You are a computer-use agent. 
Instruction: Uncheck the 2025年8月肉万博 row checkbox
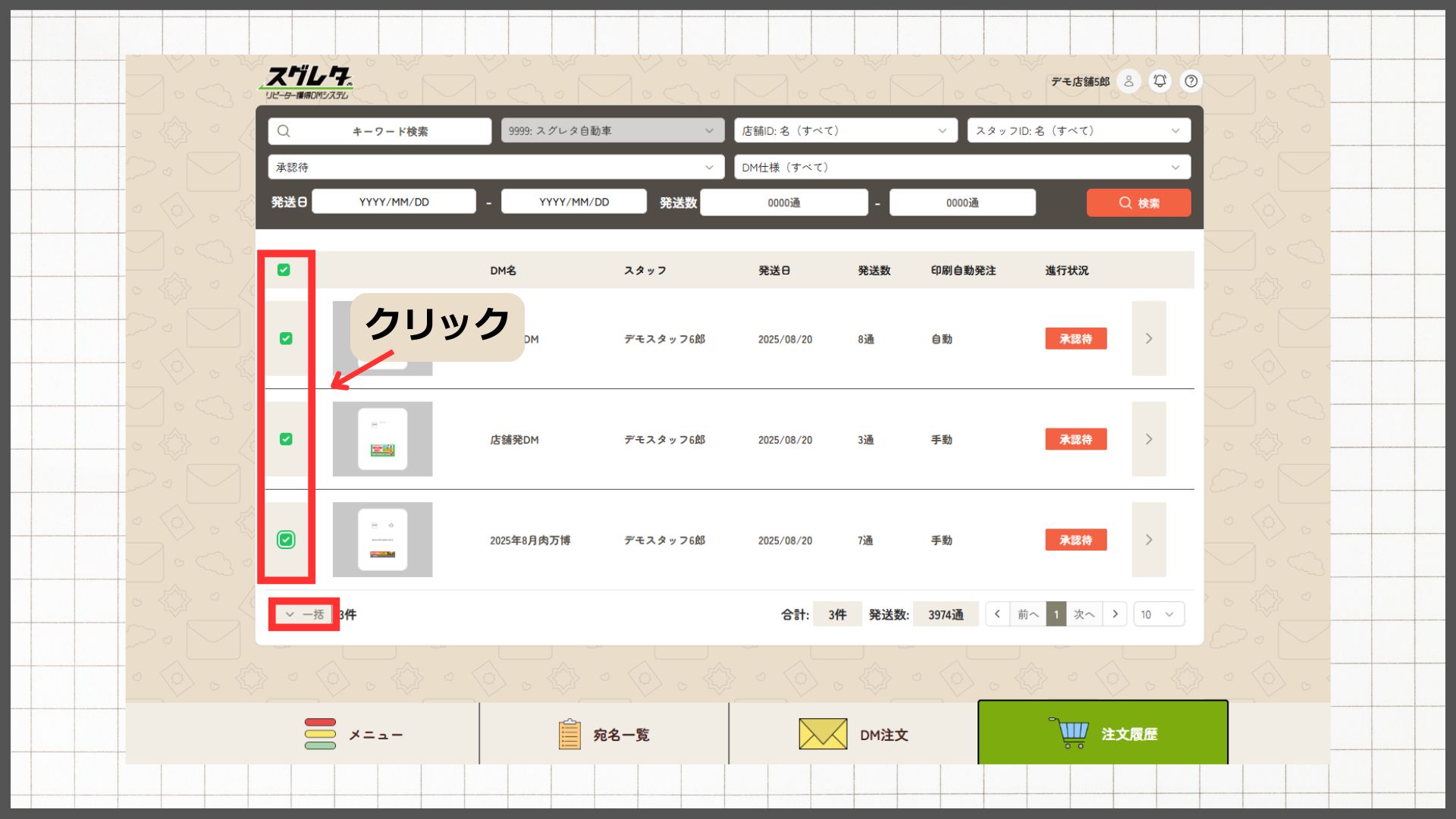pyautogui.click(x=286, y=540)
